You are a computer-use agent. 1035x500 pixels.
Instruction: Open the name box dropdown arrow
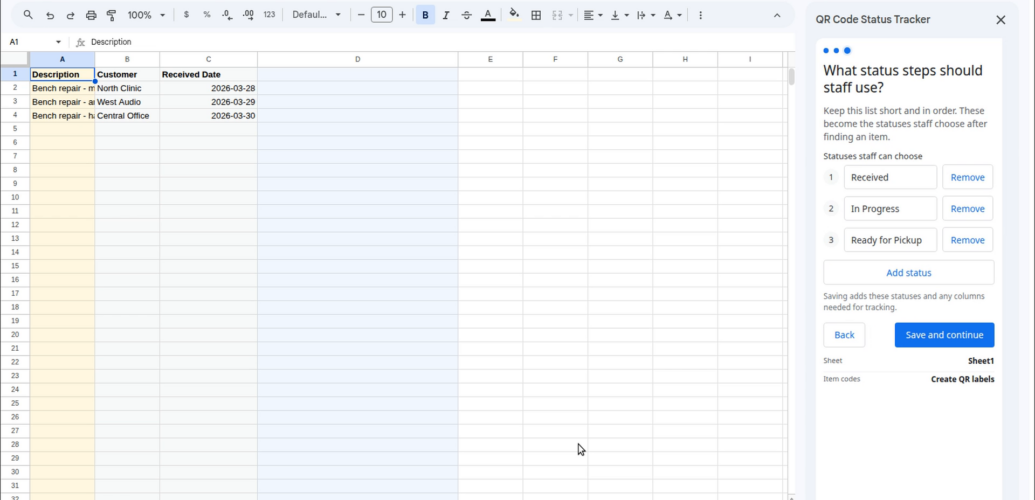coord(58,42)
